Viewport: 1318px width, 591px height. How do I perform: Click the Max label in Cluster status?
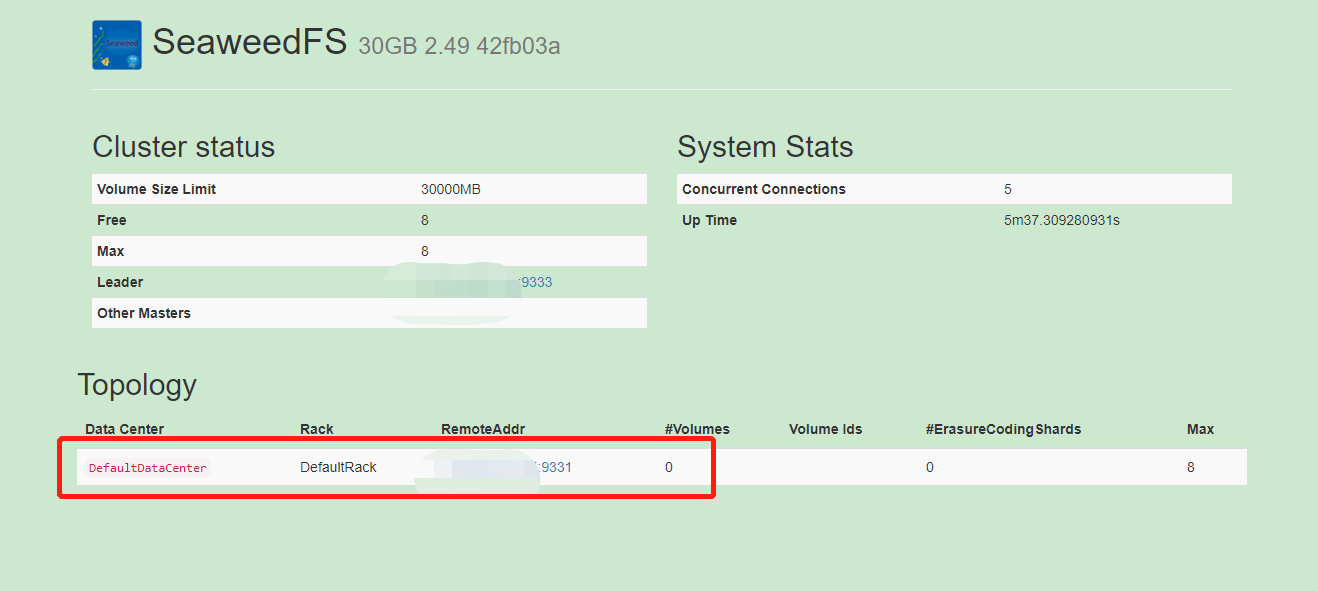111,251
